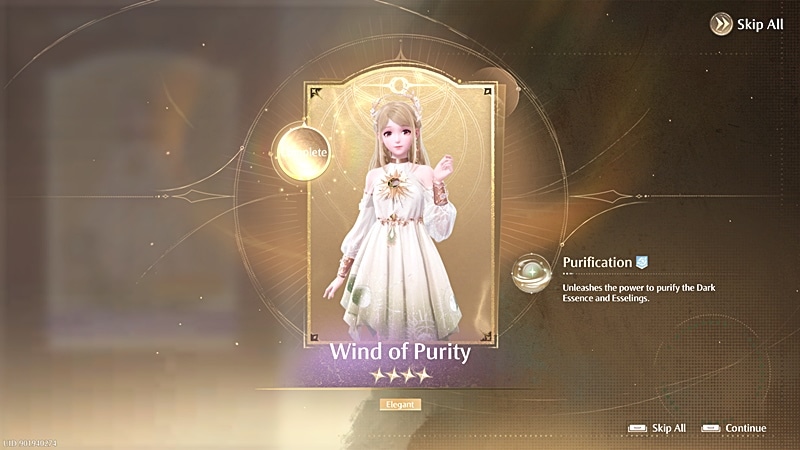Click the sun emblem on the dress
Screen dimensions: 800x450
pos(394,186)
